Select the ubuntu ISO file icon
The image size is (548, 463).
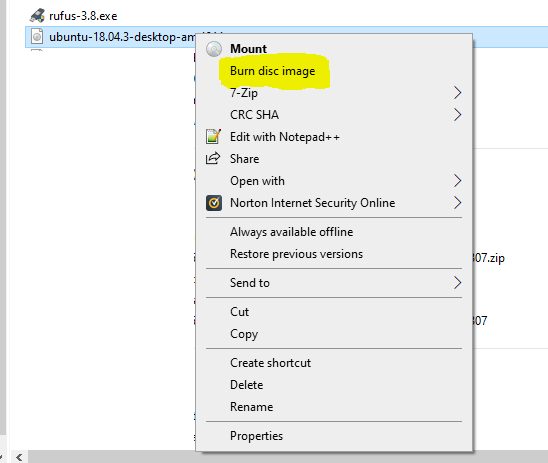click(37, 36)
